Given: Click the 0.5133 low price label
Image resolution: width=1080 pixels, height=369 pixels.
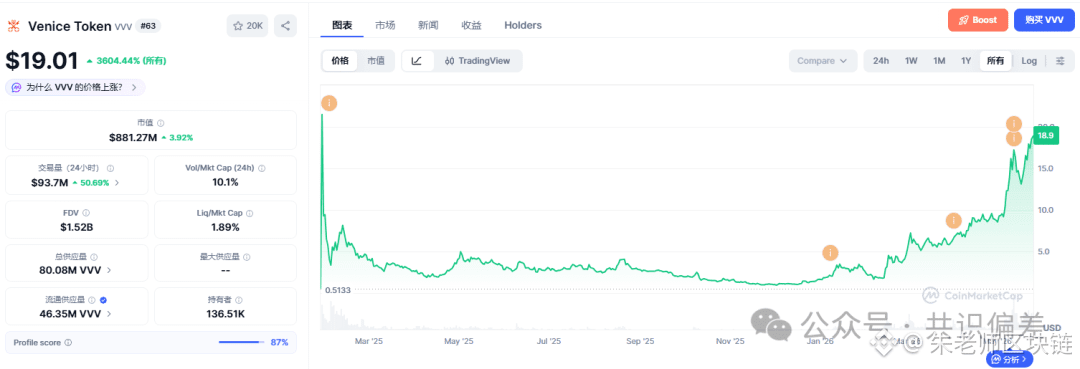Looking at the screenshot, I should 338,290.
